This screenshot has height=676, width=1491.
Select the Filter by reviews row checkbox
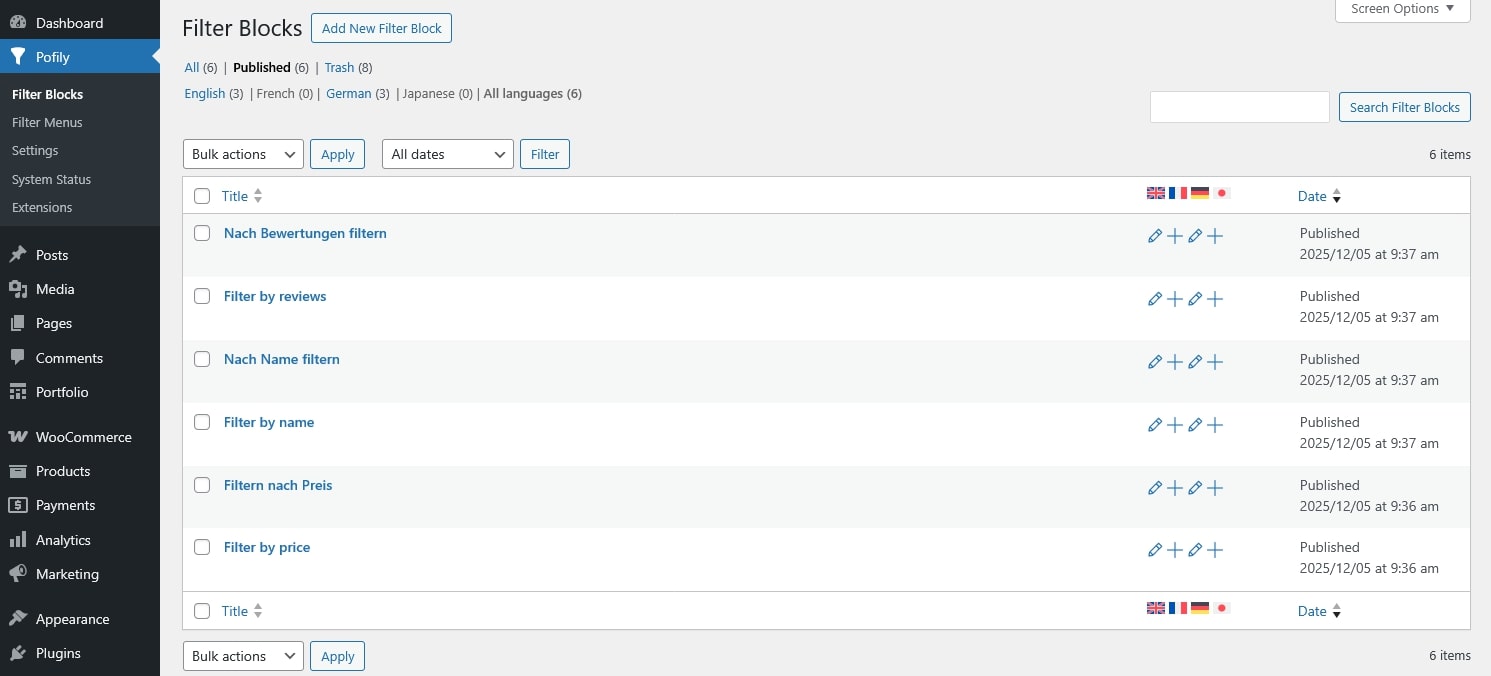click(x=202, y=296)
